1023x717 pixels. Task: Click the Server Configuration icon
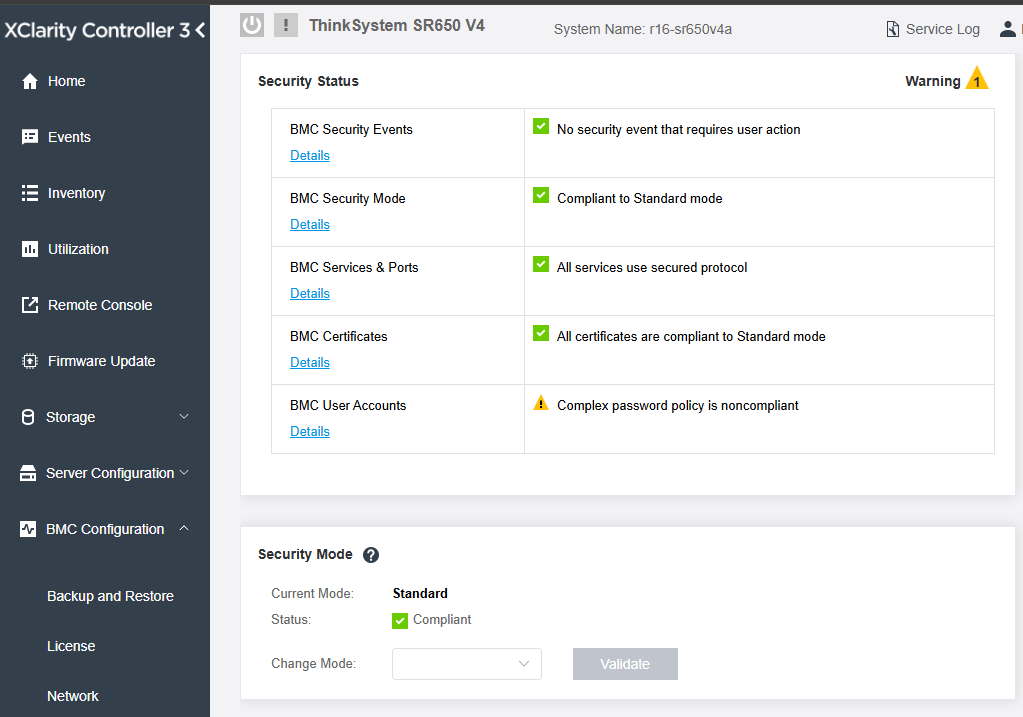point(28,473)
